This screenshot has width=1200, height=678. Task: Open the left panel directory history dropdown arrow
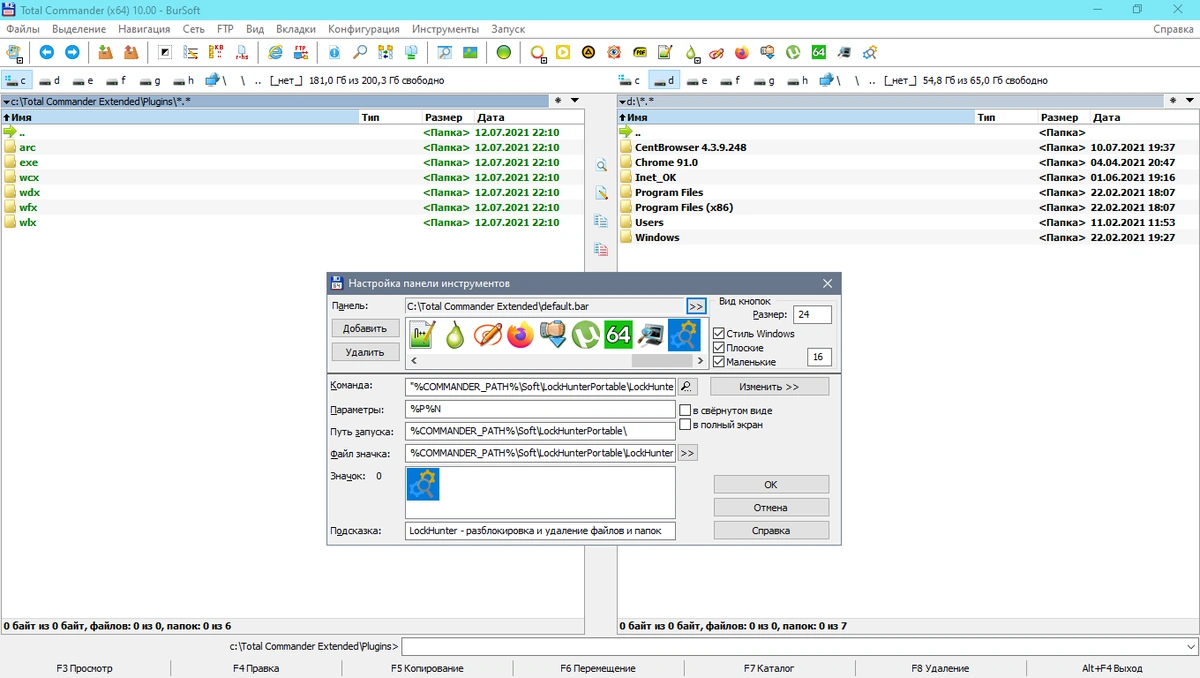click(x=573, y=101)
